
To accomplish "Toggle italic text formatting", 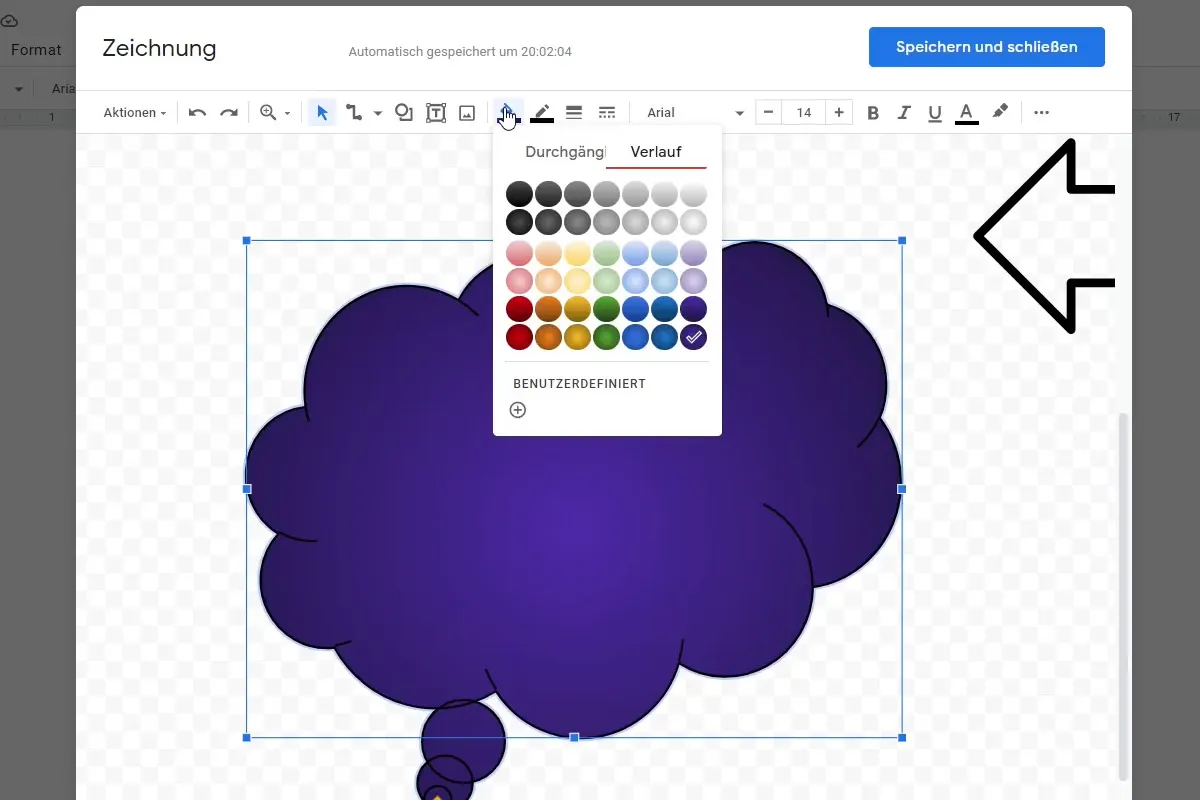I will [904, 113].
